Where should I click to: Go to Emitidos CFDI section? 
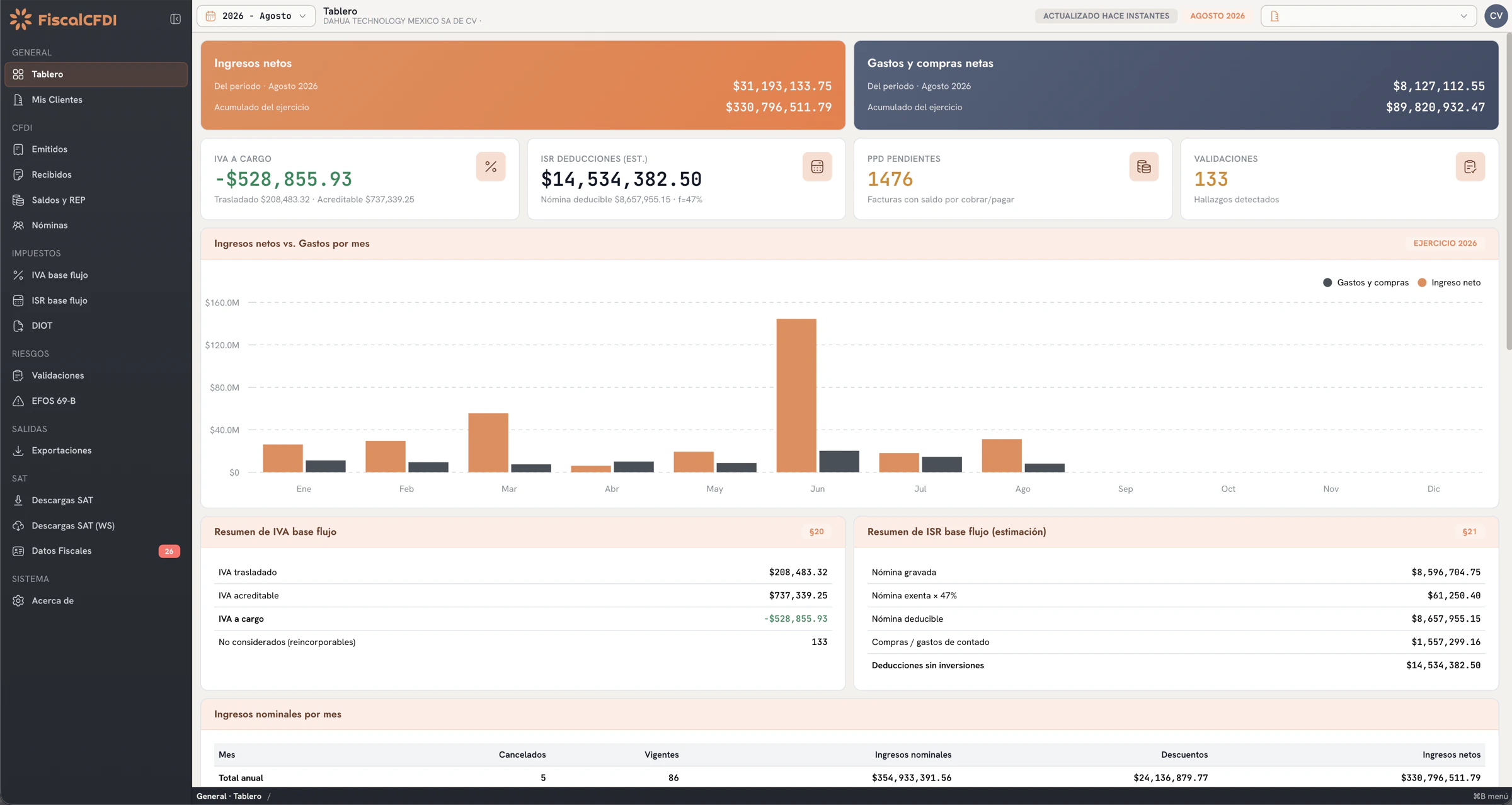96,149
